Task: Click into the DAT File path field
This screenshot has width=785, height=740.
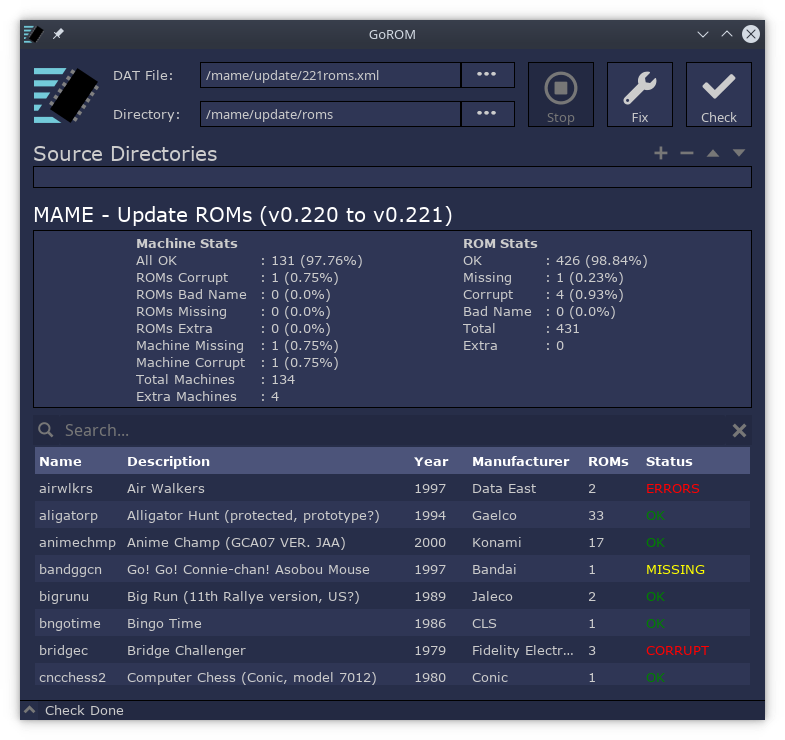Action: tap(330, 75)
